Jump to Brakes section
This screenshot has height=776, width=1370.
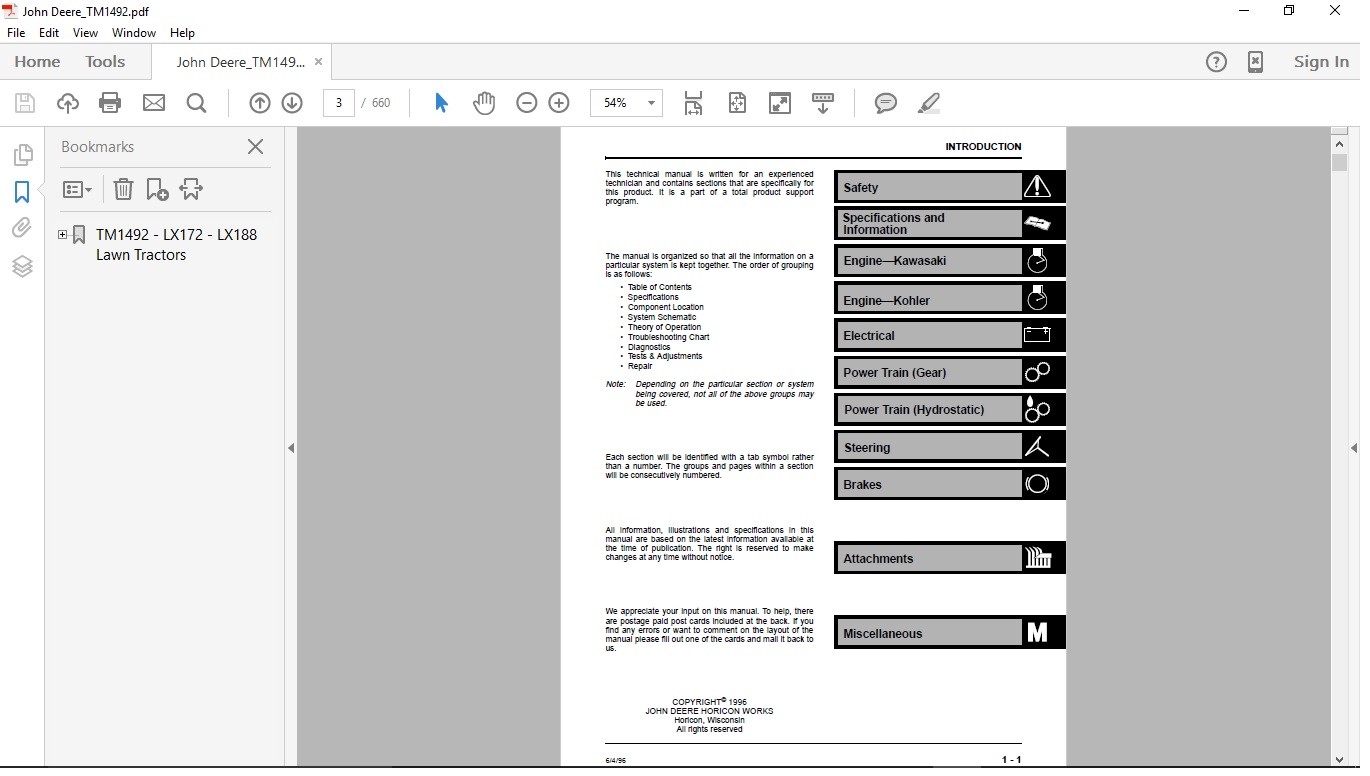pyautogui.click(x=949, y=484)
